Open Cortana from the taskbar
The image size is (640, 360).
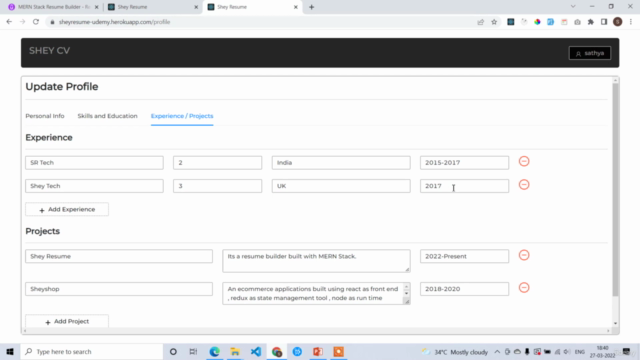point(173,351)
